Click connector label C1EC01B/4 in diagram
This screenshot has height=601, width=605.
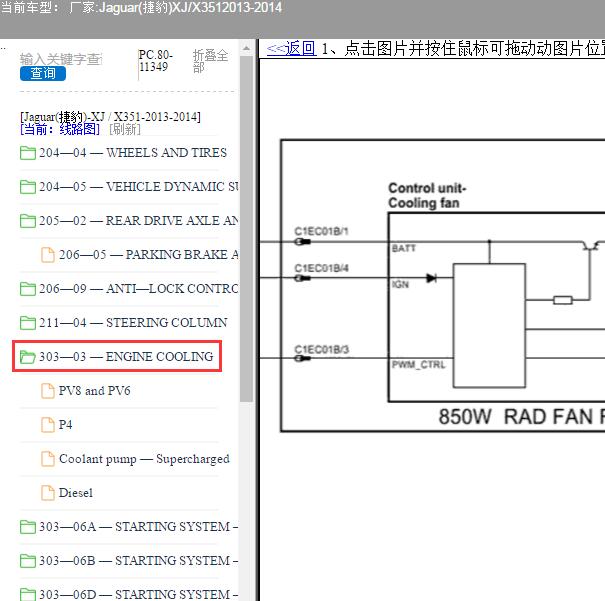[x=321, y=268]
